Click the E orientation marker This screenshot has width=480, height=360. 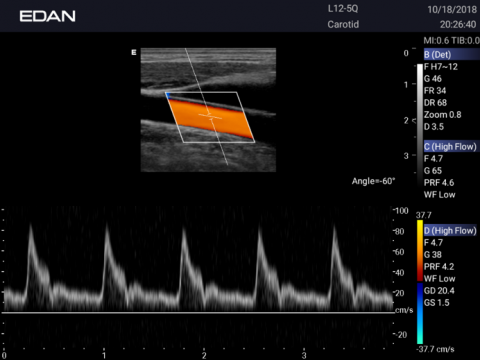click(134, 52)
